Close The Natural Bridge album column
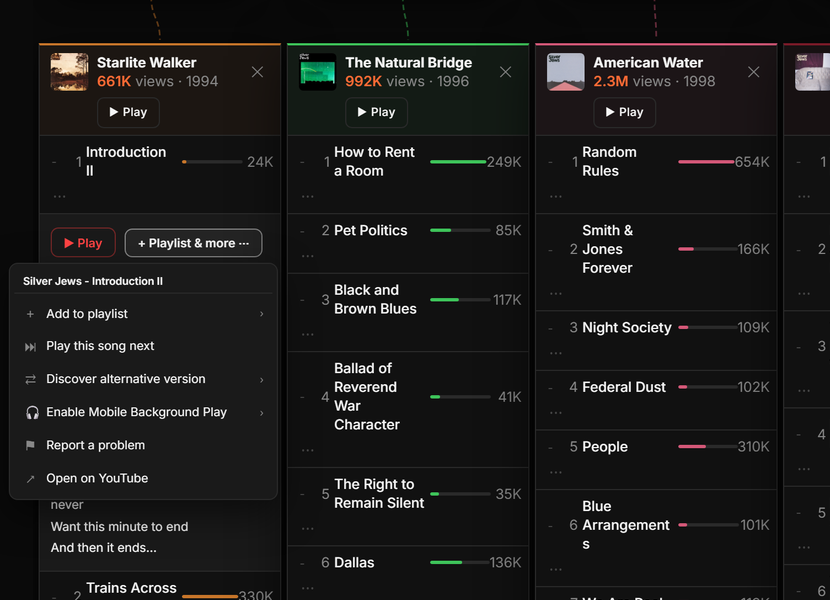The image size is (830, 600). (506, 72)
